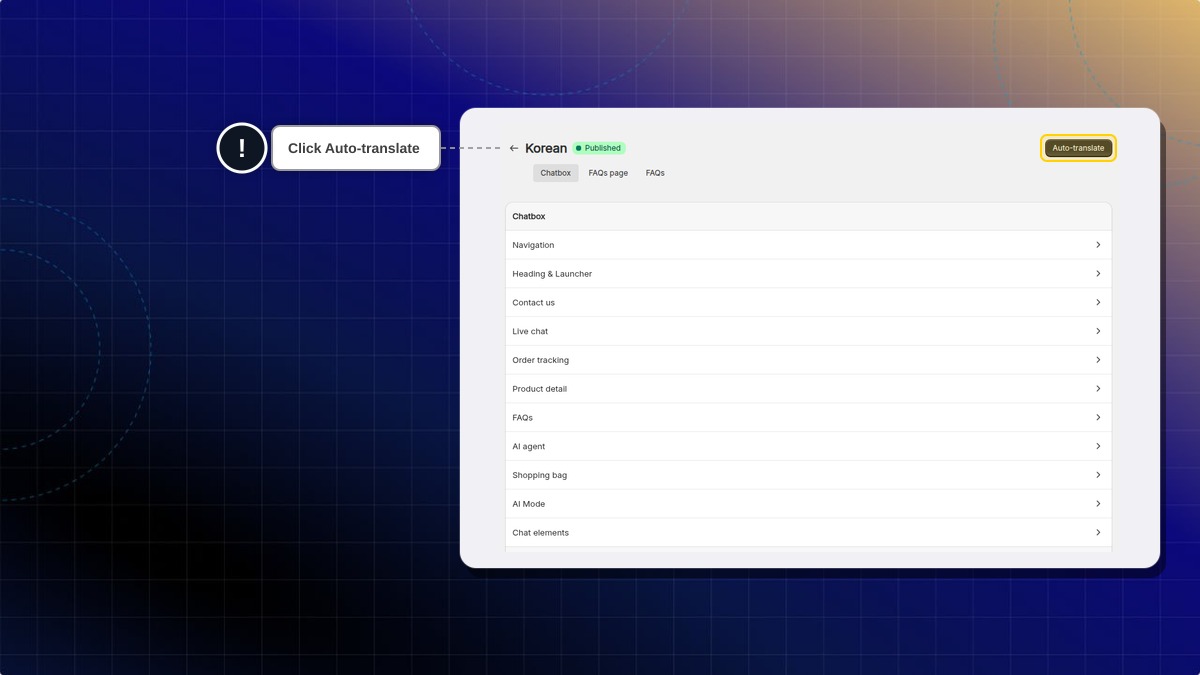Select the Chatbox tab
This screenshot has width=1200, height=675.
tap(555, 173)
